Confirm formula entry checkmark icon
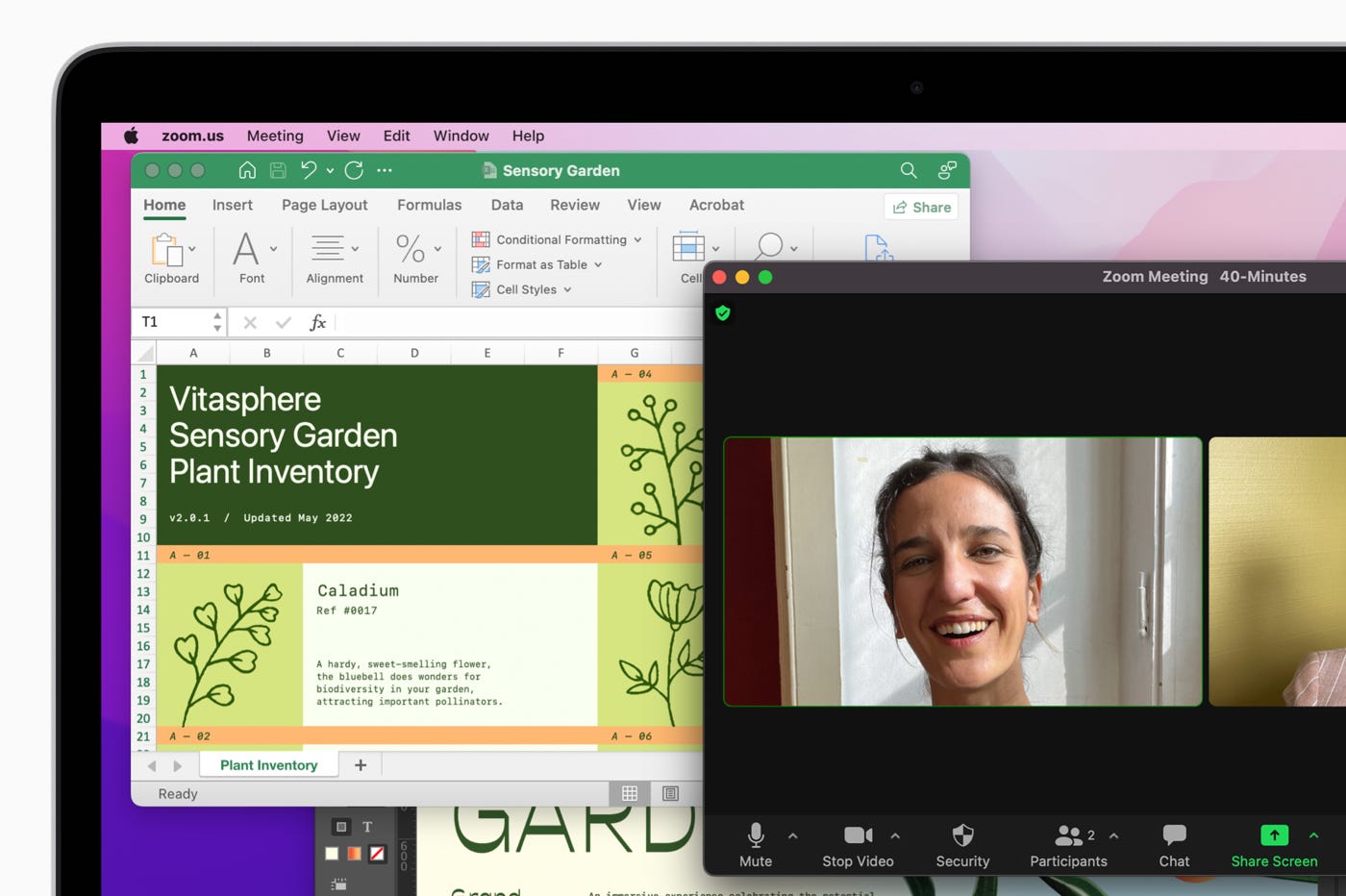Viewport: 1346px width, 896px height. tap(283, 322)
